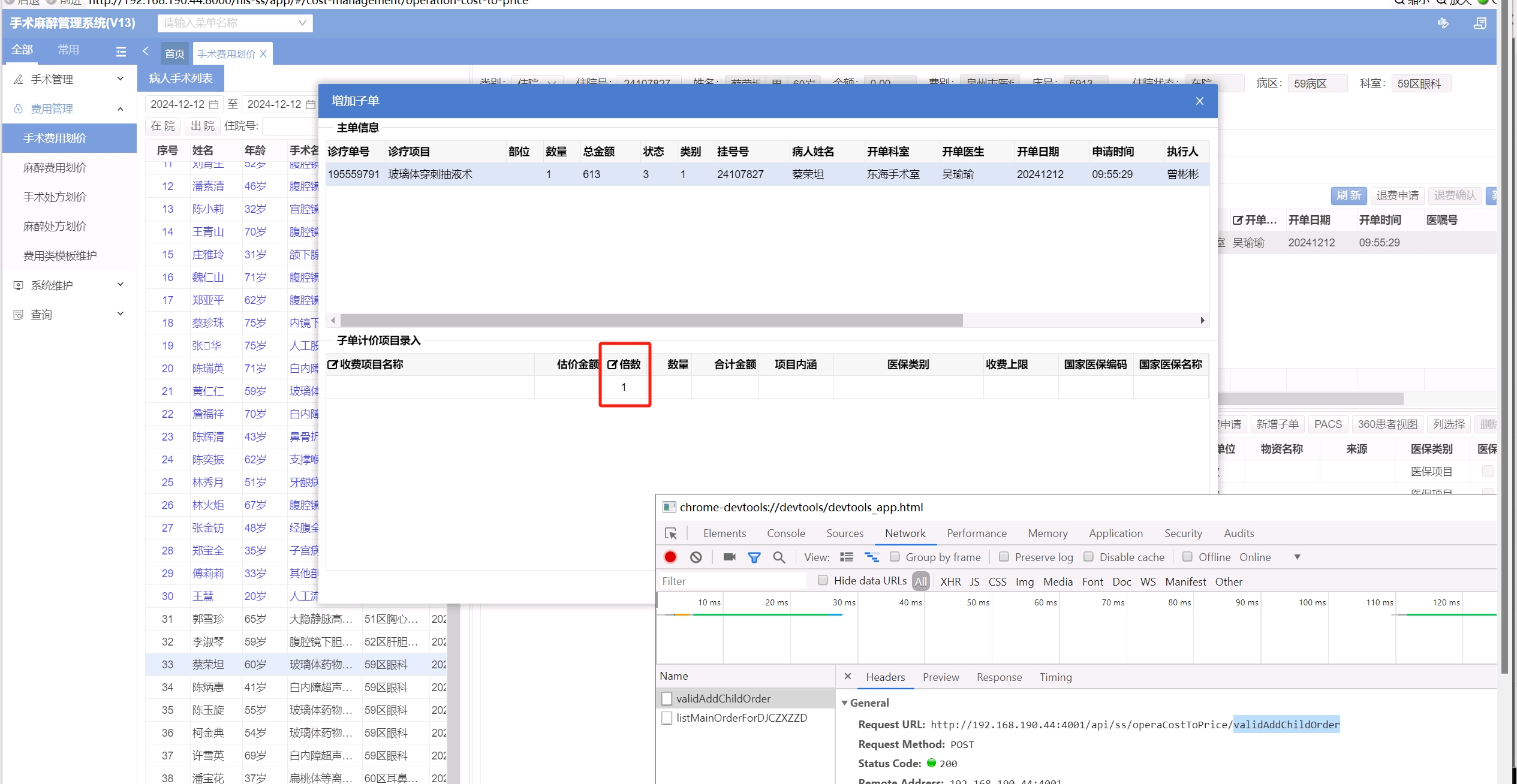
Task: Click the network filter funnel icon
Action: coord(754,557)
